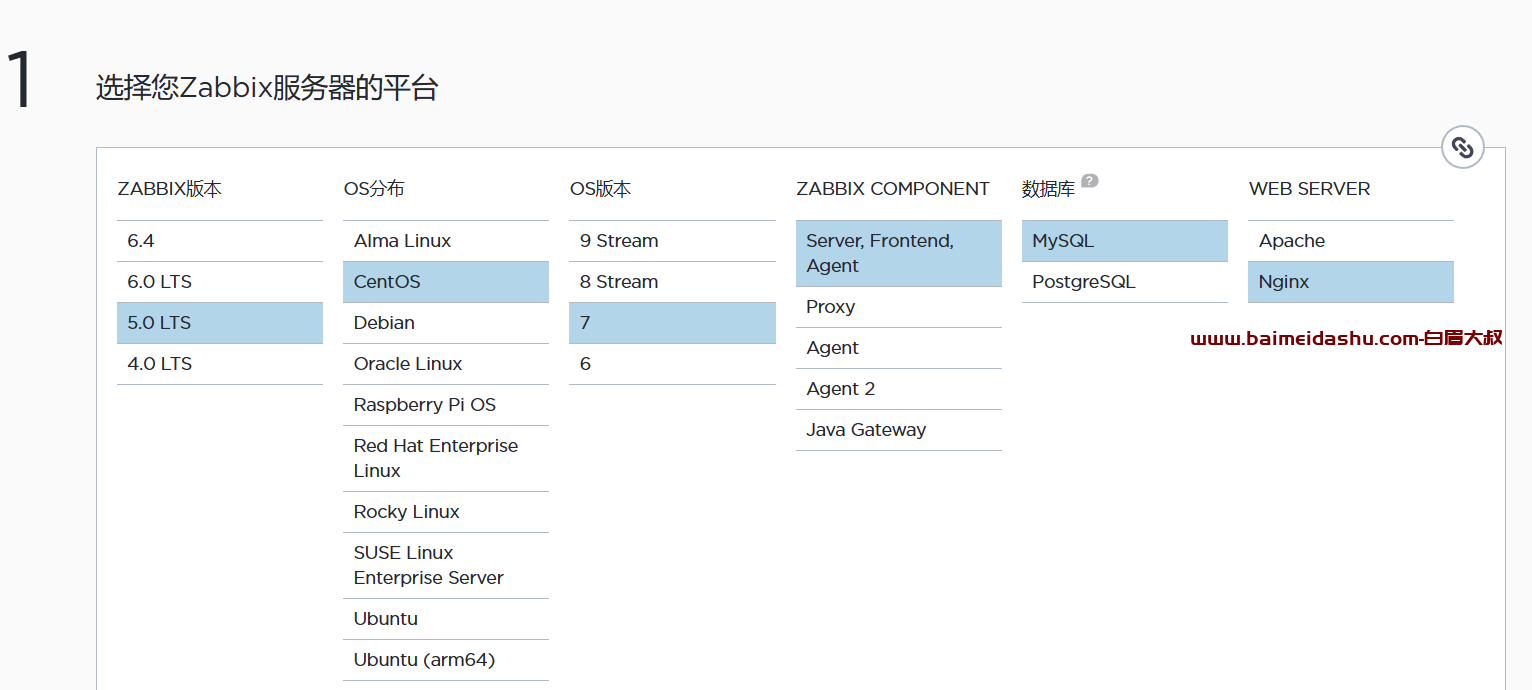Pick Ubuntu distribution
Viewport: 1532px width, 690px height.
[446, 619]
